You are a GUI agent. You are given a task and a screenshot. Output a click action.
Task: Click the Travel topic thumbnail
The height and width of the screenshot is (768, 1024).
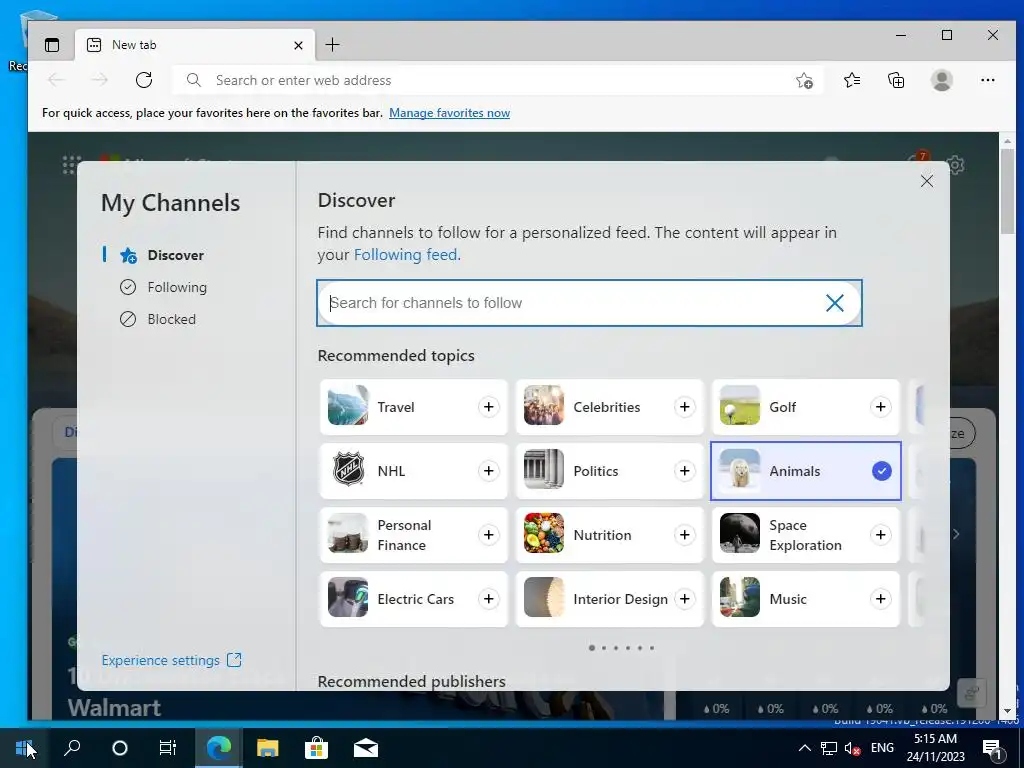(x=347, y=406)
